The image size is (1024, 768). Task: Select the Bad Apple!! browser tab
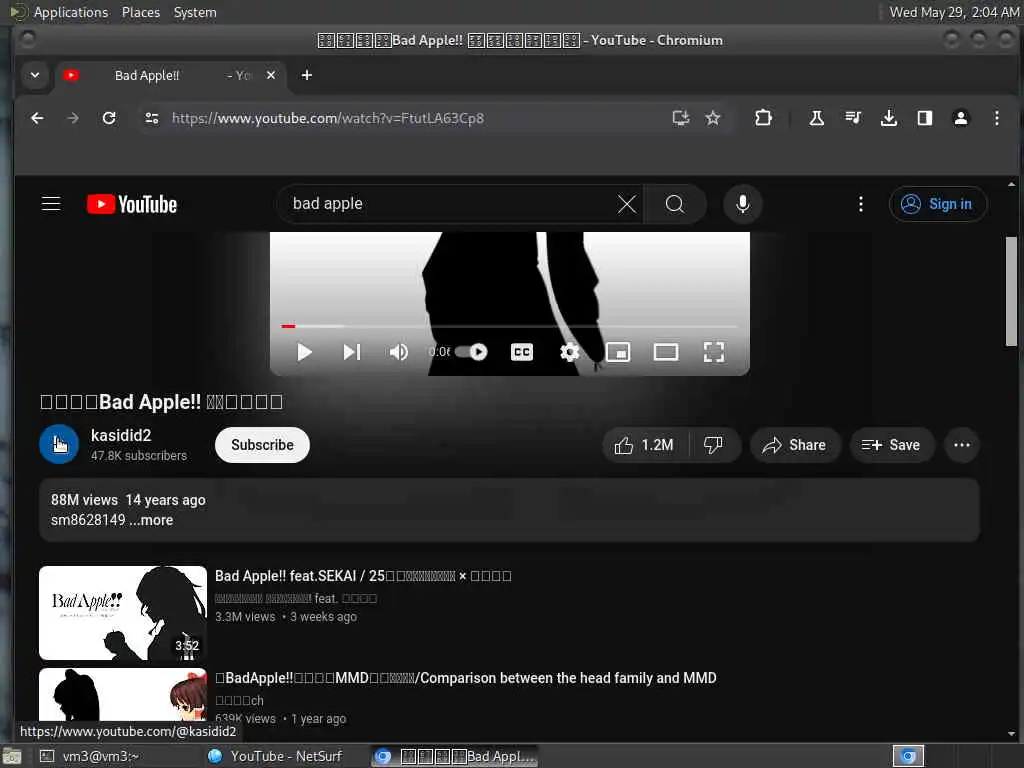170,75
